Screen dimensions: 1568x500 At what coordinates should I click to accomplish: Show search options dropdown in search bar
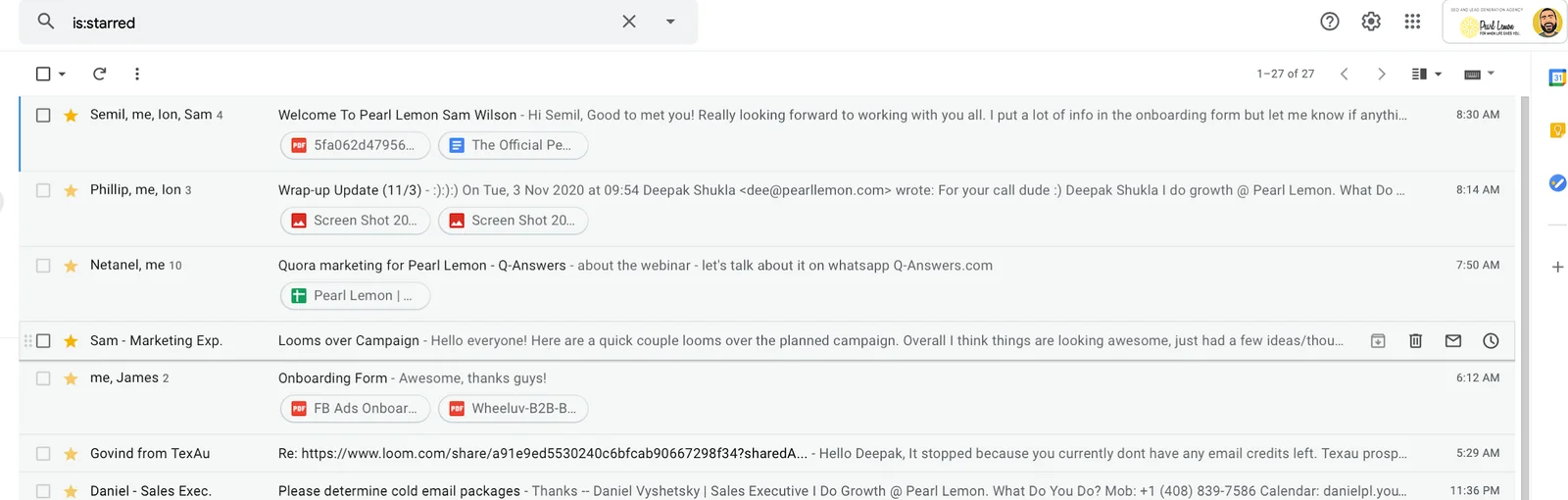coord(670,22)
